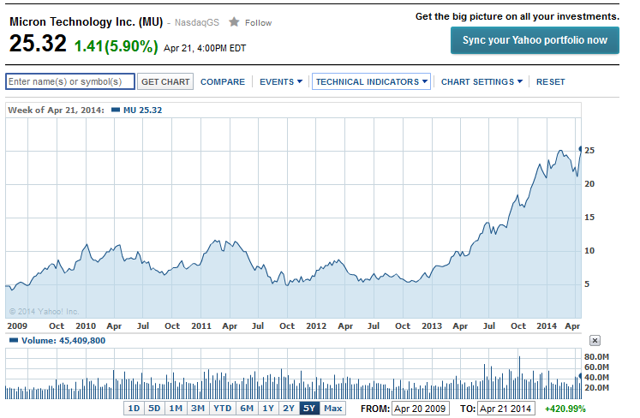Click the FROM date field
Viewport: 640px width, 418px height.
point(420,409)
